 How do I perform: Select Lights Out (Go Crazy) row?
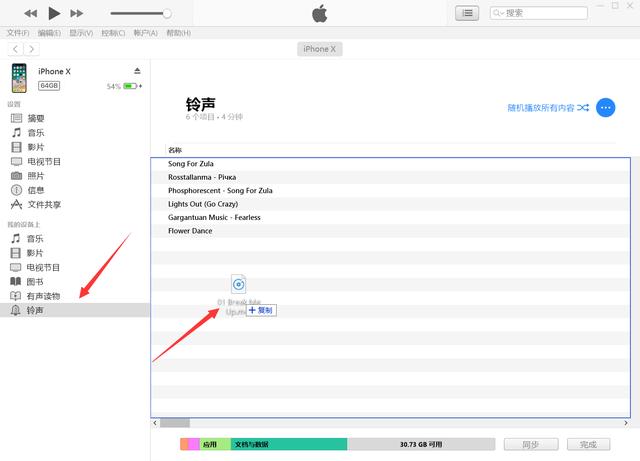[x=390, y=204]
